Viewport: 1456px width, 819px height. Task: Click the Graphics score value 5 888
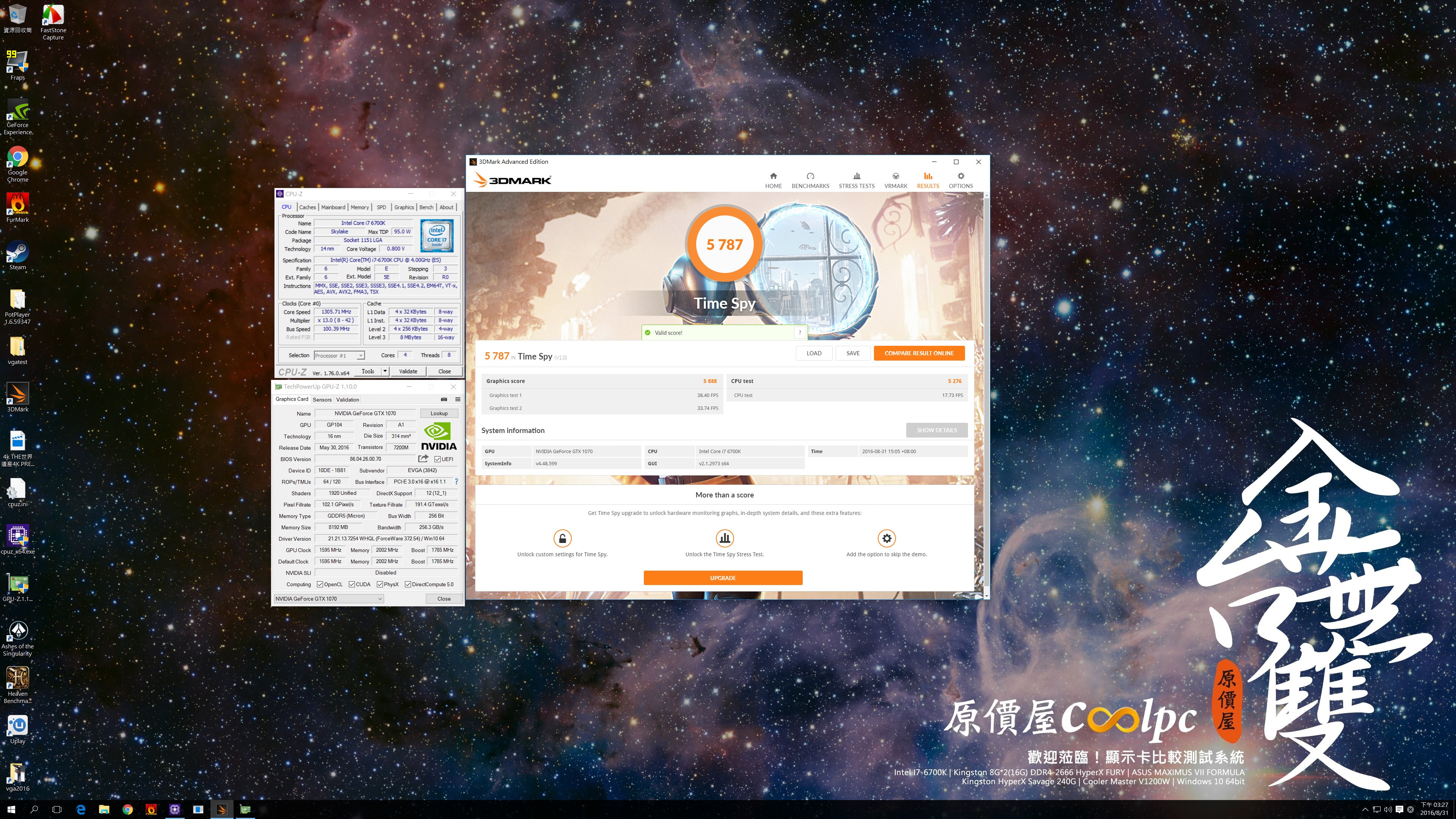710,381
